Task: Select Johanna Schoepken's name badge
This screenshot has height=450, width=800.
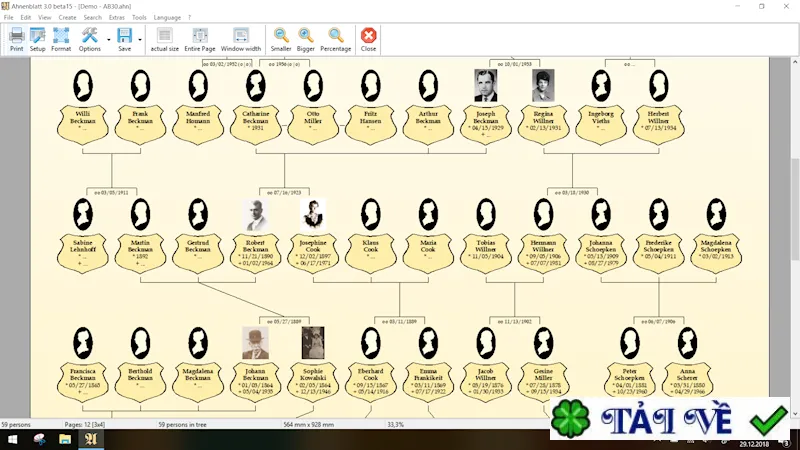Action: (x=601, y=253)
